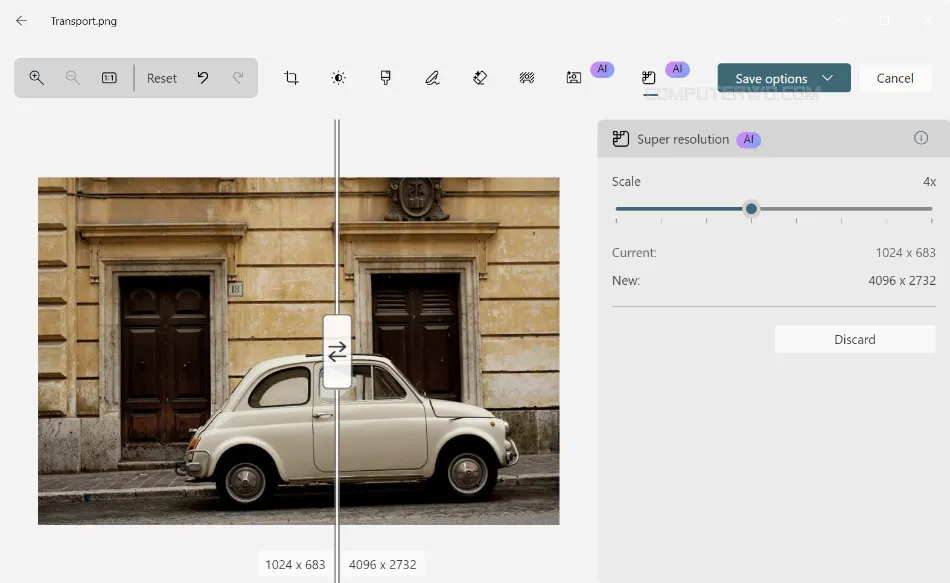Click the Discard button
The image size is (950, 583).
[855, 340]
